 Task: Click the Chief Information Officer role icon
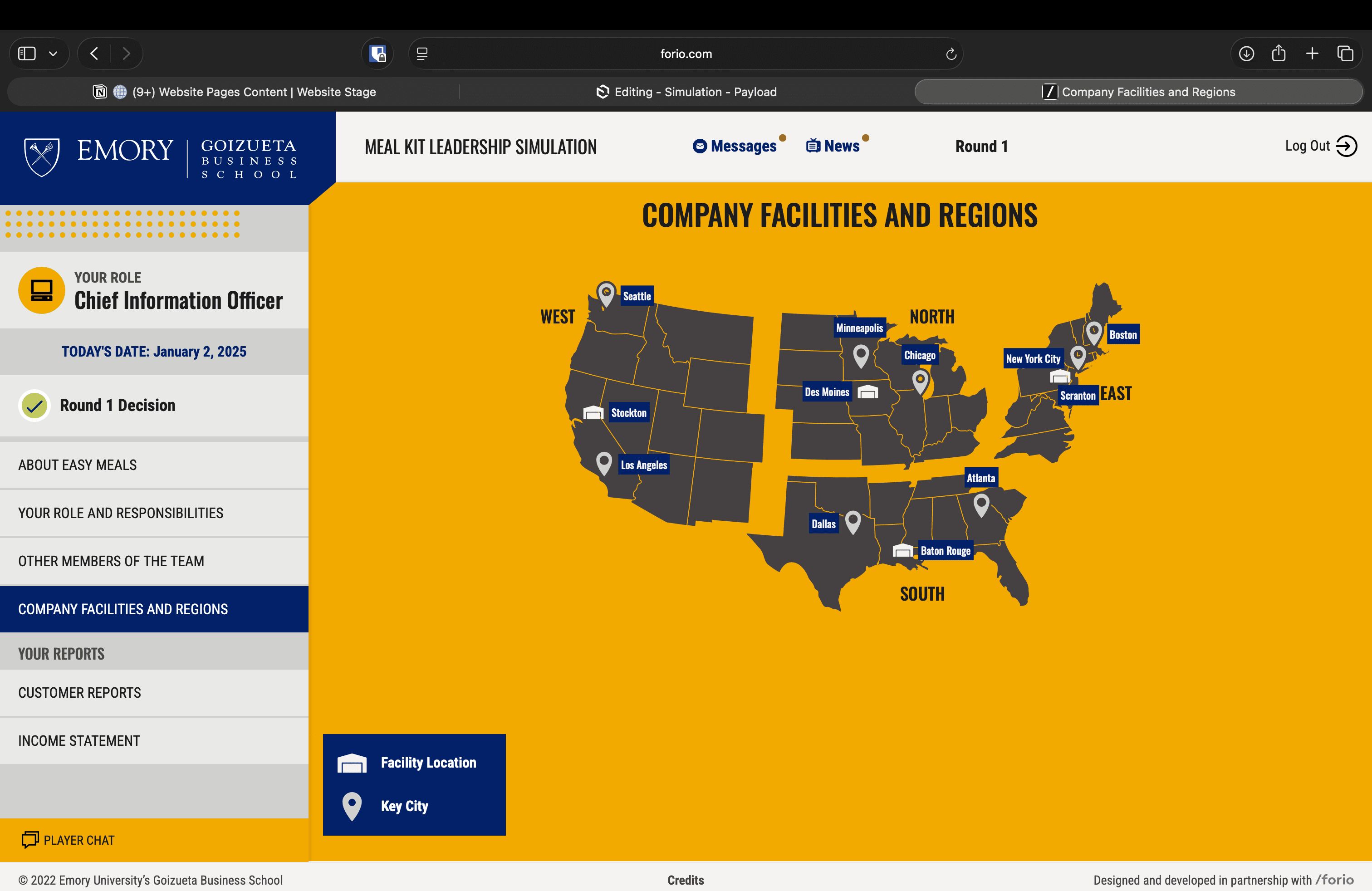tap(41, 290)
